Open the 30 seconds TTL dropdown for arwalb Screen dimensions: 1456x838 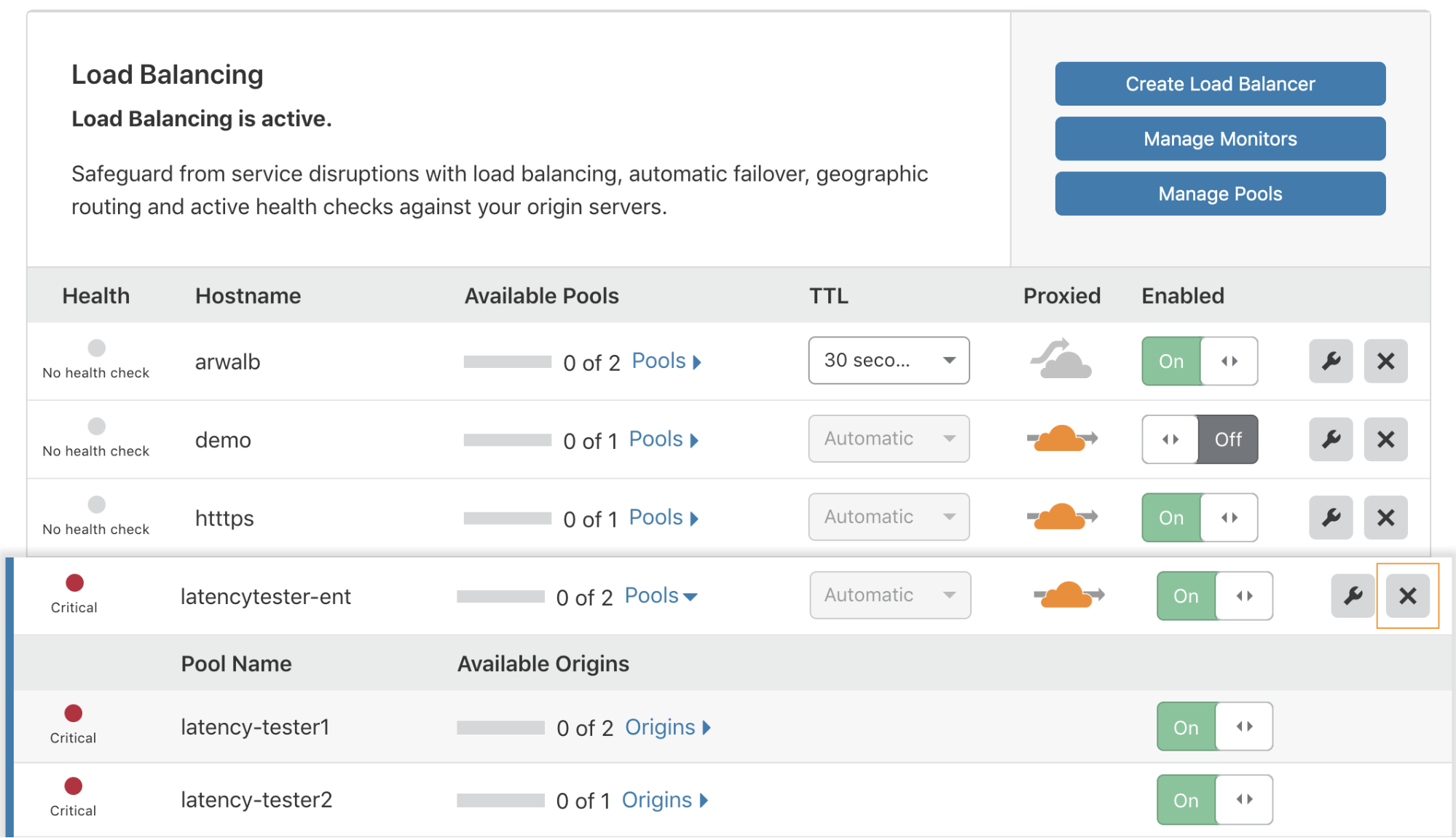[x=889, y=360]
